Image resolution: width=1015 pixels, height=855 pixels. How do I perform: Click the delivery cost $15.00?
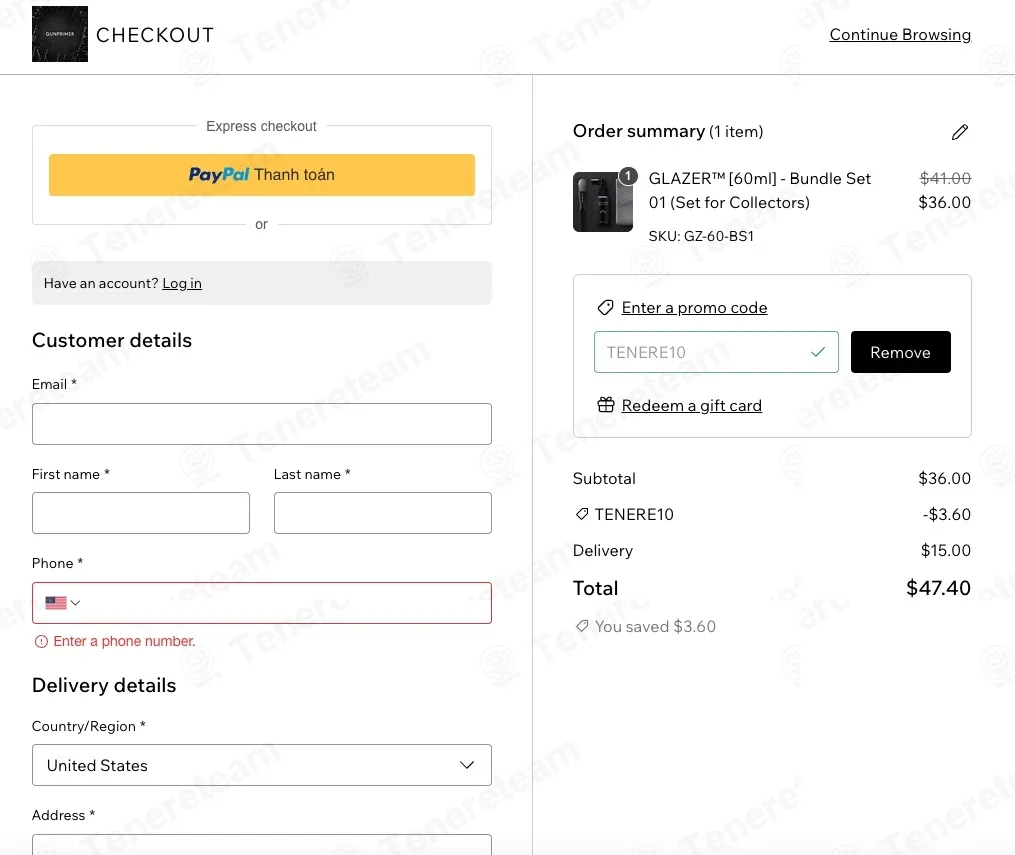946,550
